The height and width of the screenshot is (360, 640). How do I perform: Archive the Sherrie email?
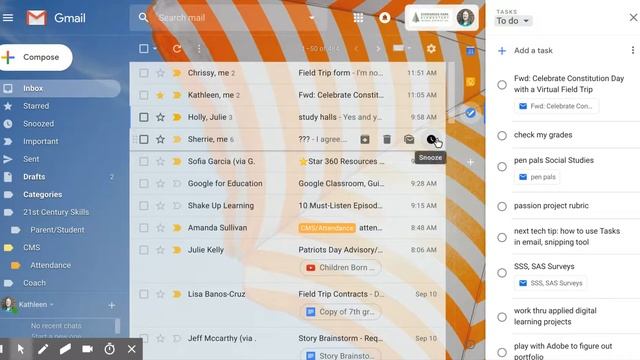[365, 140]
